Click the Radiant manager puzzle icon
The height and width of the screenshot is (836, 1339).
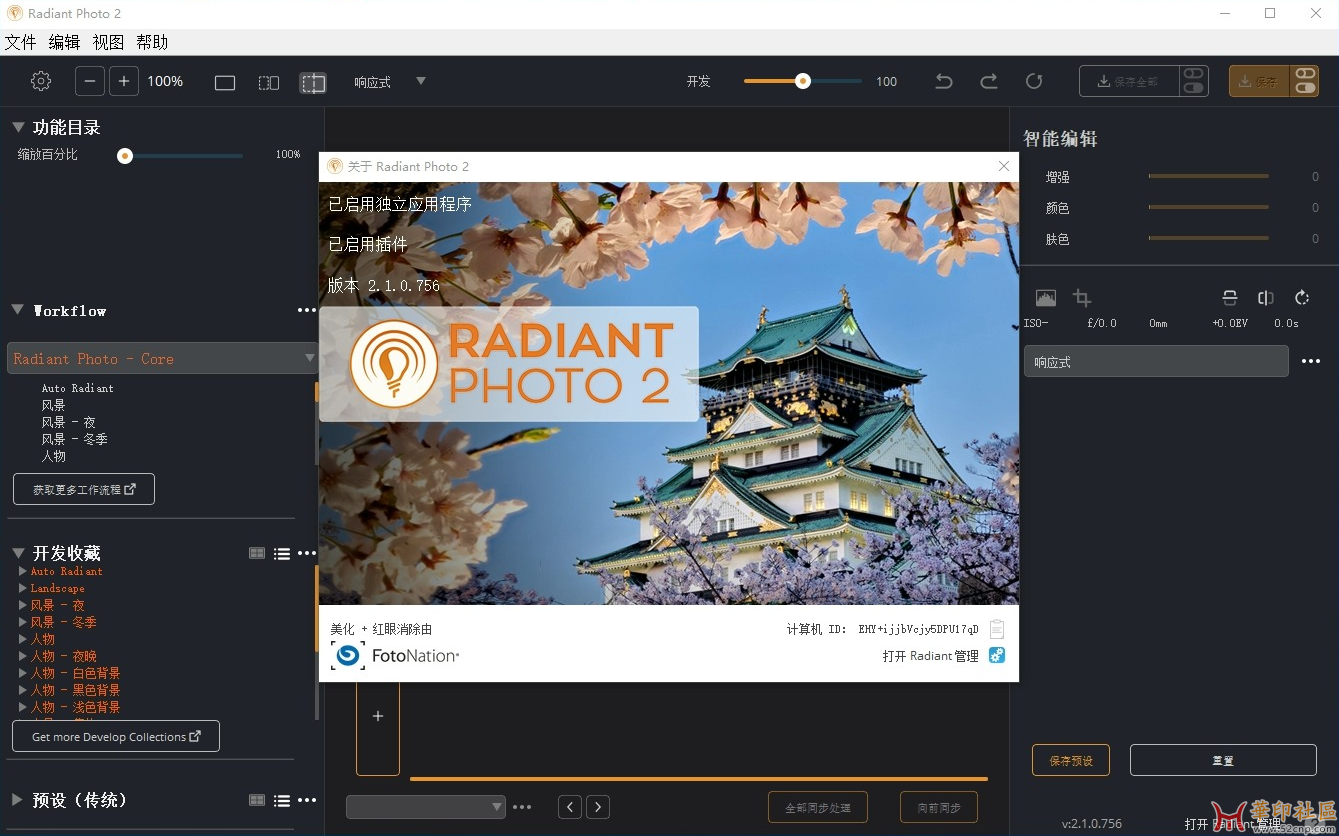[997, 655]
